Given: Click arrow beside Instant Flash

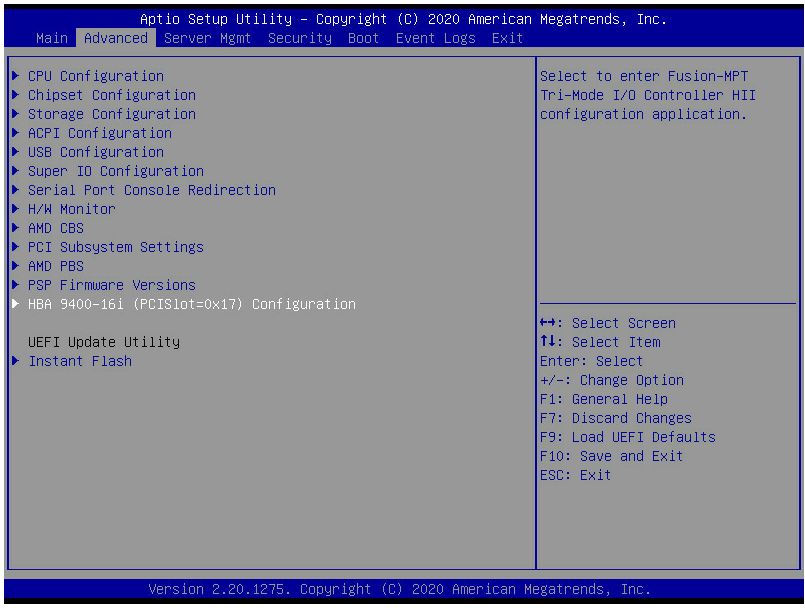Looking at the screenshot, I should [x=16, y=361].
